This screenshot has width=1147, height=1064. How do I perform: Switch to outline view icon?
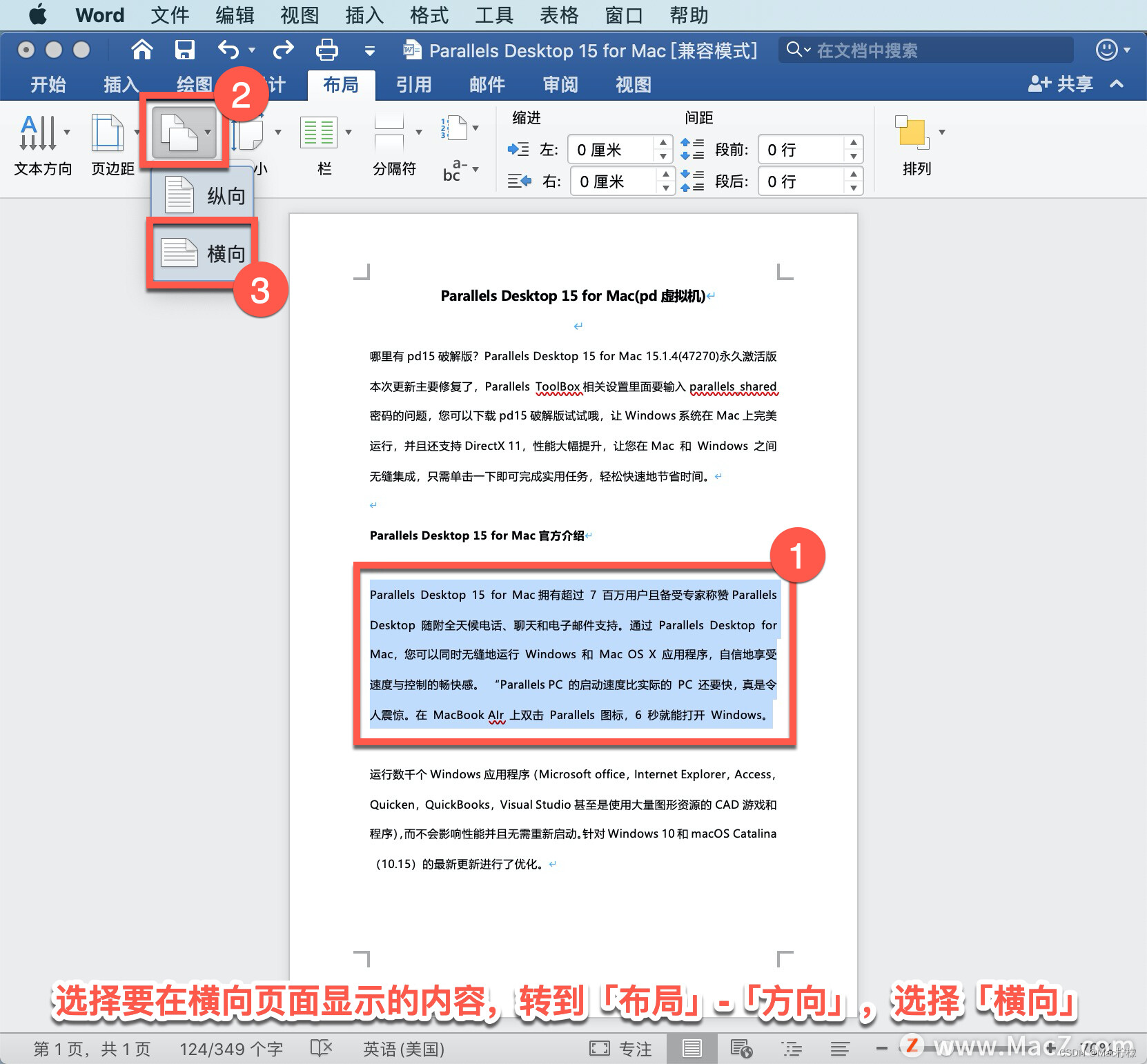(x=791, y=1049)
